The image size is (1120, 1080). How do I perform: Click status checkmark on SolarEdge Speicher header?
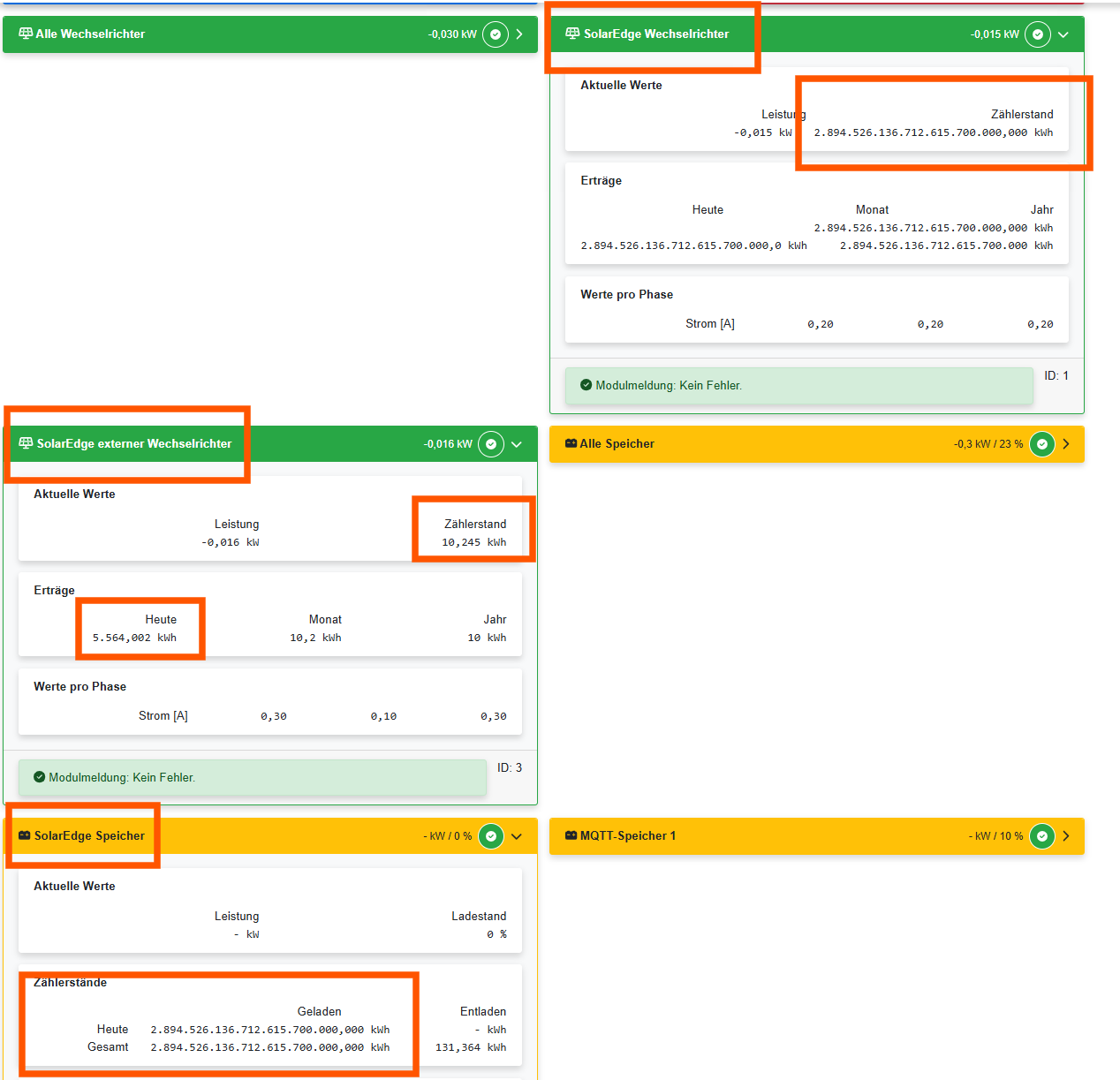(491, 836)
